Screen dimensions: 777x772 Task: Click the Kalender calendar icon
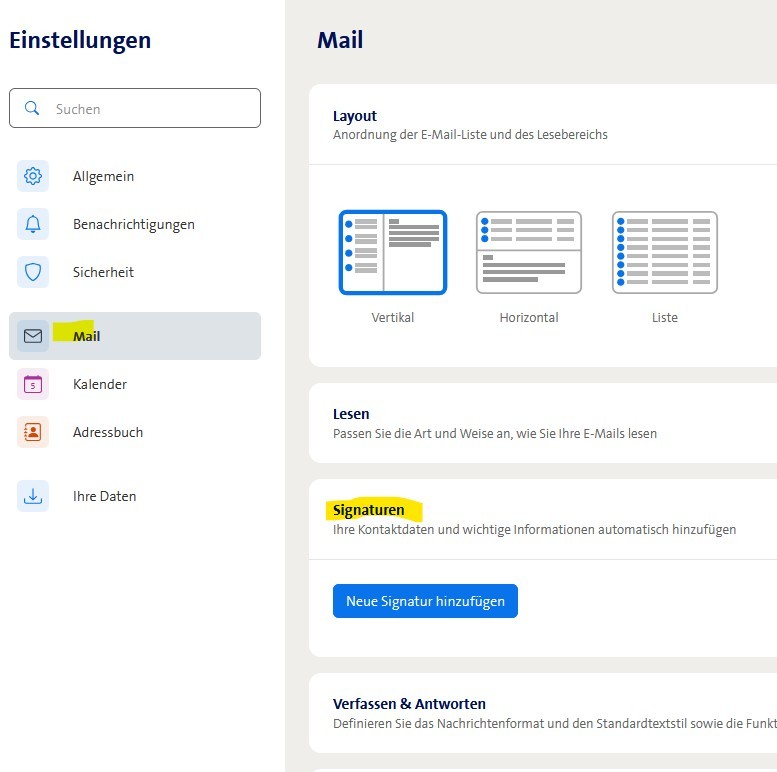(x=33, y=384)
